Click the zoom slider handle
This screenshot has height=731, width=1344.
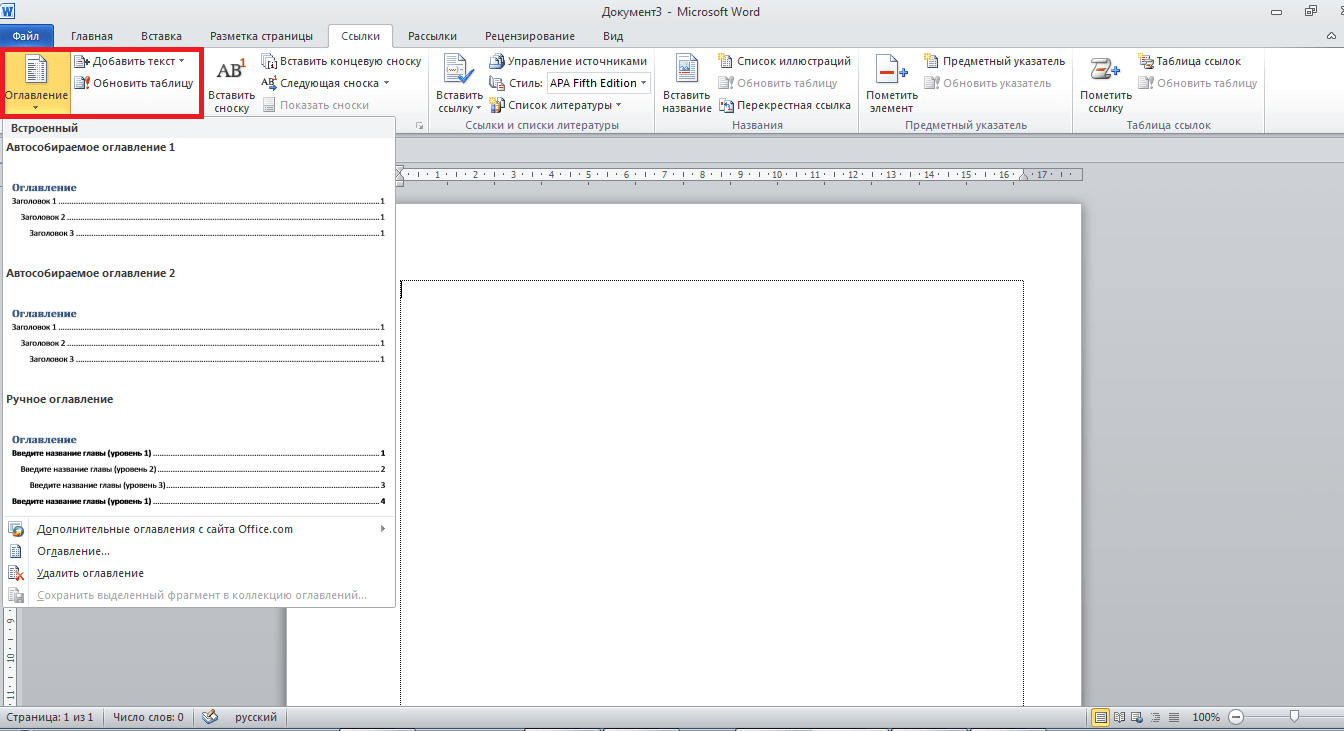(x=1295, y=717)
